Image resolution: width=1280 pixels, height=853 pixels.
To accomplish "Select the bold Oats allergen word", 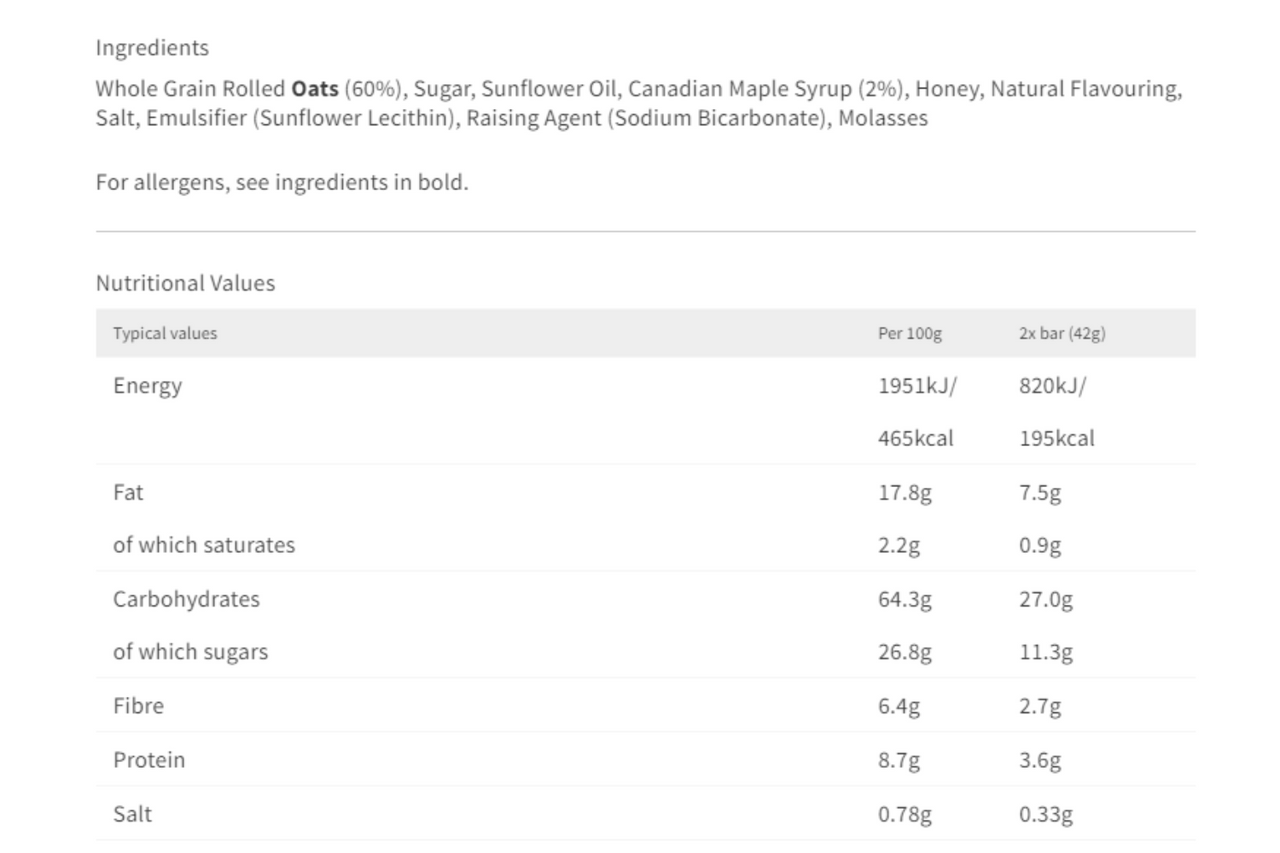I will (315, 88).
